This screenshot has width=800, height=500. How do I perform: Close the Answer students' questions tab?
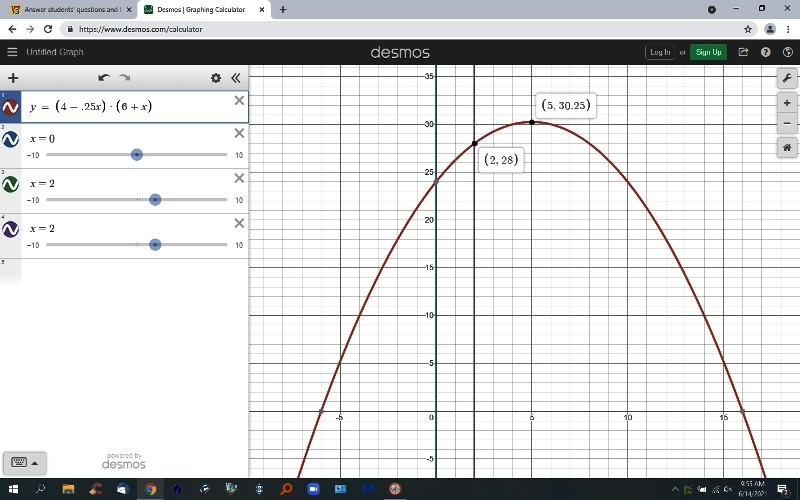[x=129, y=9]
